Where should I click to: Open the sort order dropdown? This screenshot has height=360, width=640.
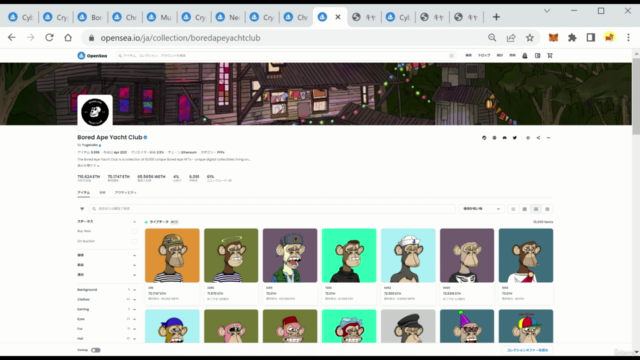click(481, 209)
